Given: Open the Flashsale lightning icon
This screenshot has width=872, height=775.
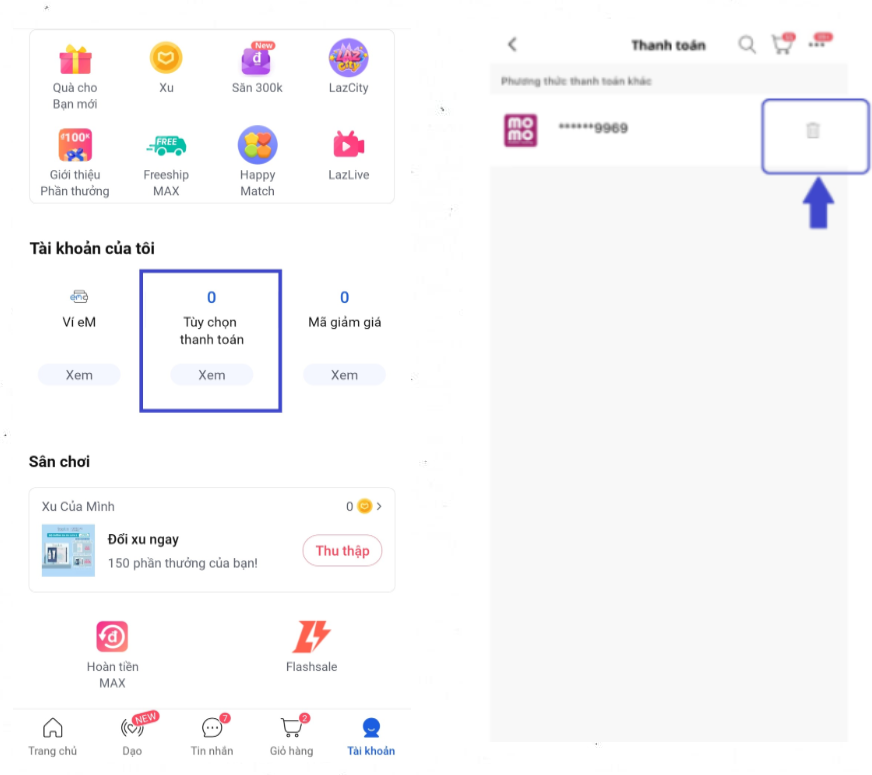Looking at the screenshot, I should pos(311,636).
